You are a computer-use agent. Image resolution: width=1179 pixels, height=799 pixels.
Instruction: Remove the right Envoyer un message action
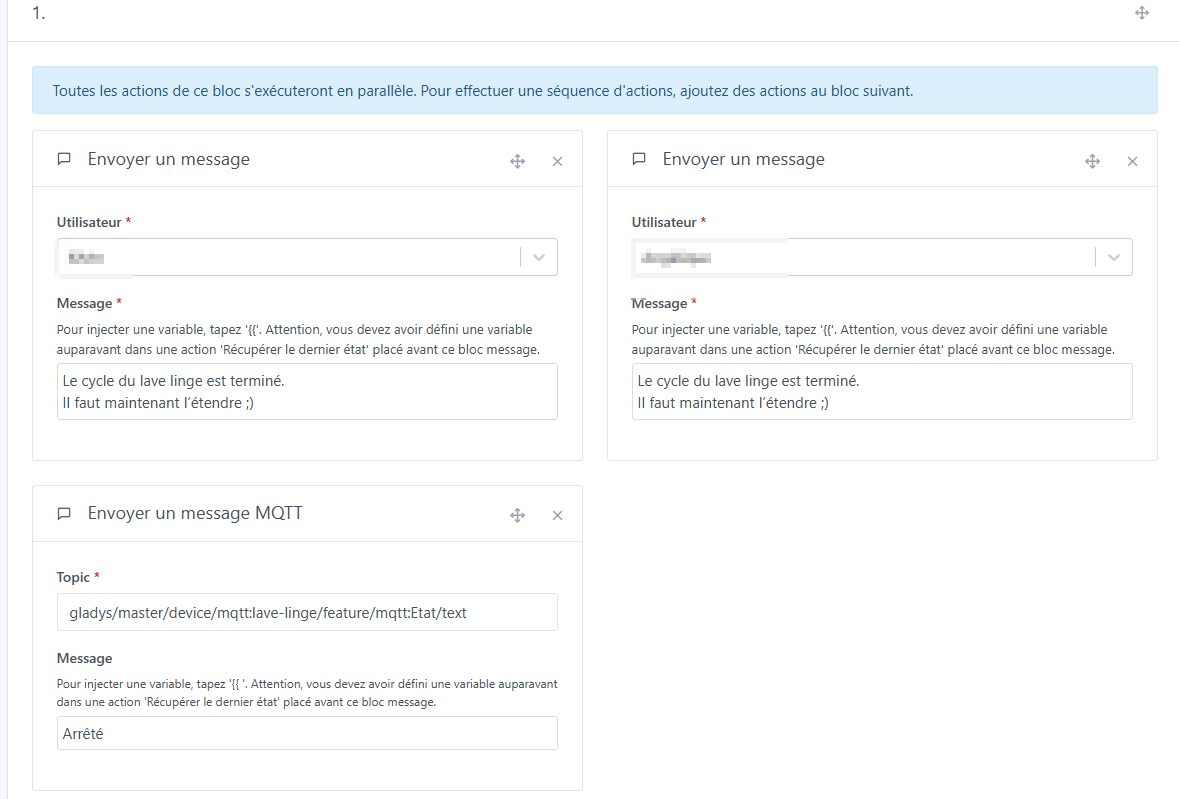pyautogui.click(x=1133, y=161)
